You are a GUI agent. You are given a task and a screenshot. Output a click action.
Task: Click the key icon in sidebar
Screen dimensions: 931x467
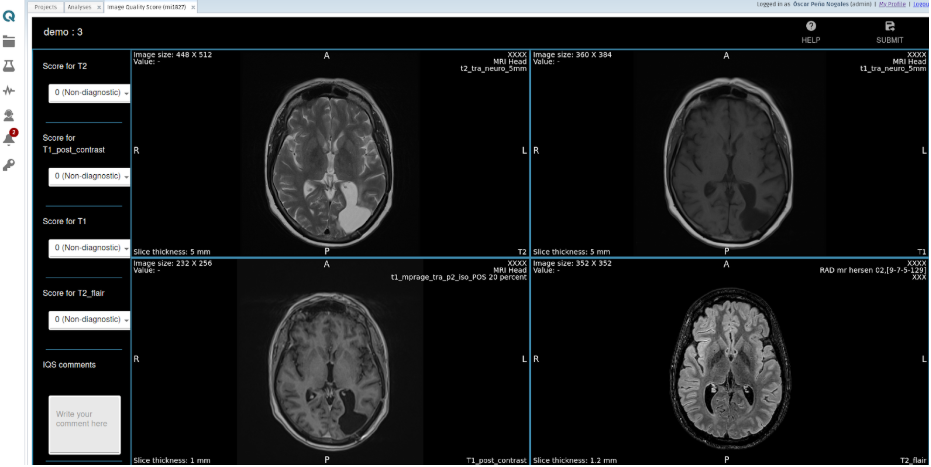click(x=9, y=164)
